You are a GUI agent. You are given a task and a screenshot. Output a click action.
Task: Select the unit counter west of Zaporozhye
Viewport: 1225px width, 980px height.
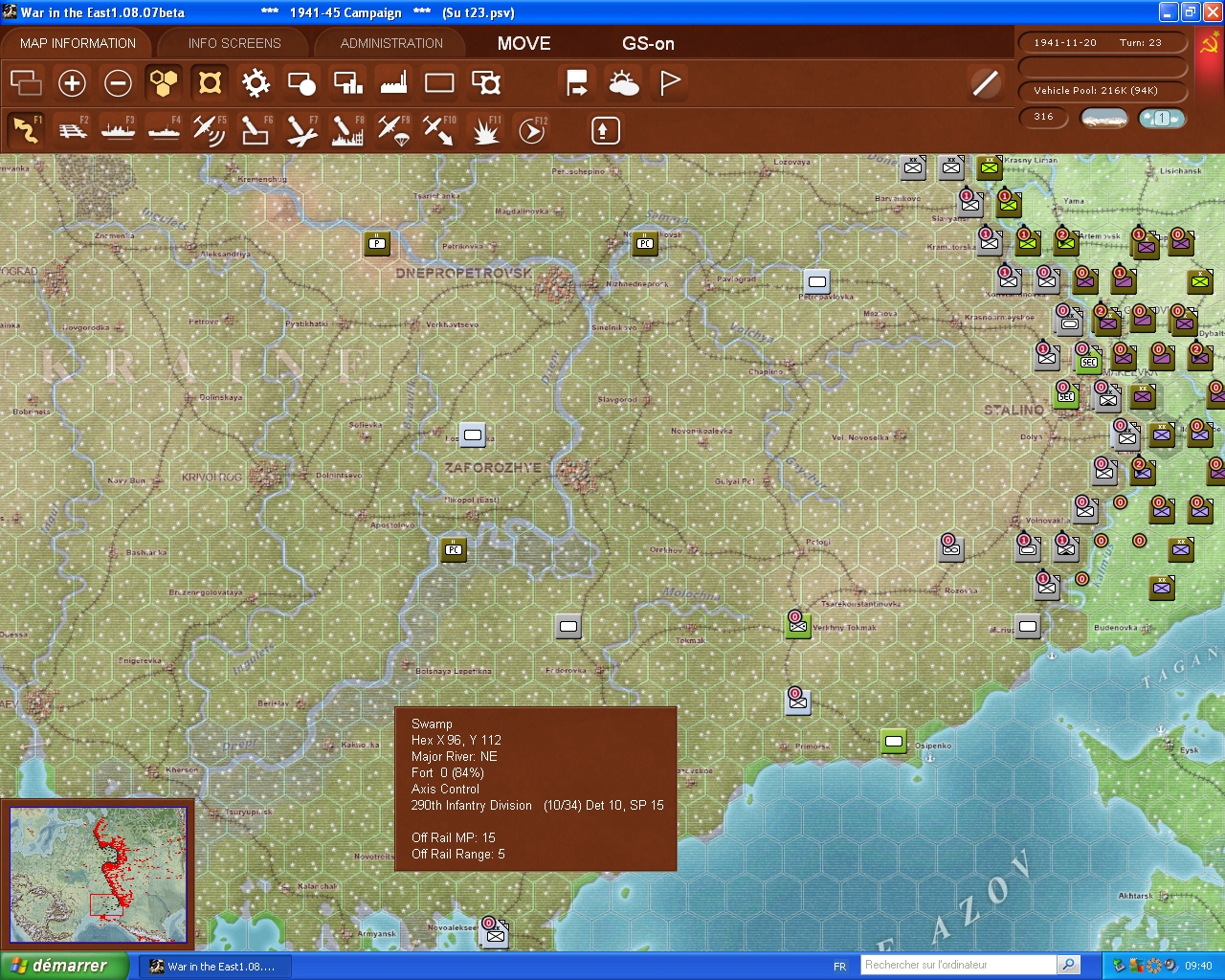click(473, 434)
